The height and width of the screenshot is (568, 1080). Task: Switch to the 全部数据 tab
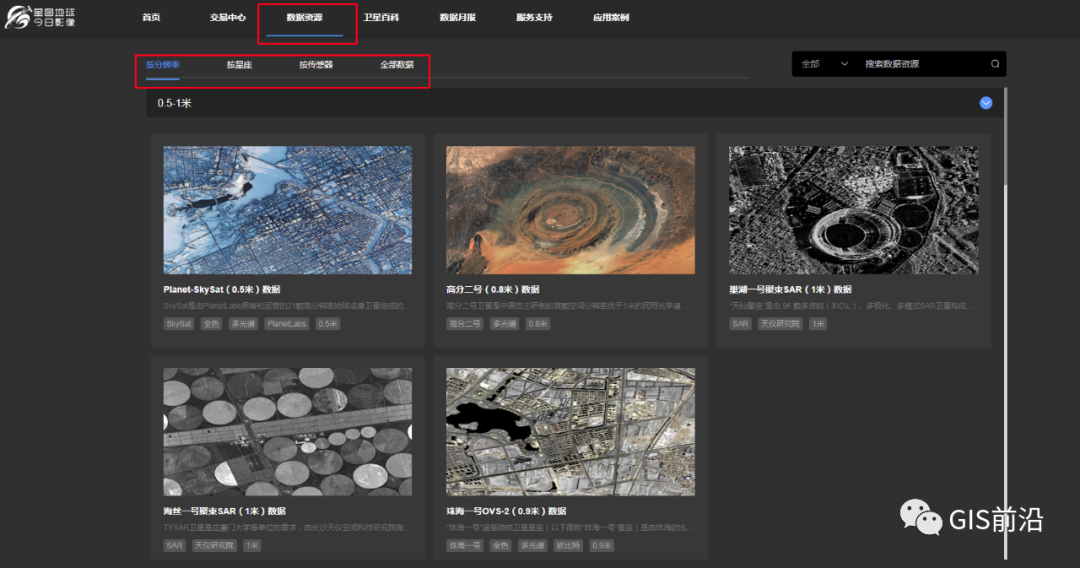[397, 65]
